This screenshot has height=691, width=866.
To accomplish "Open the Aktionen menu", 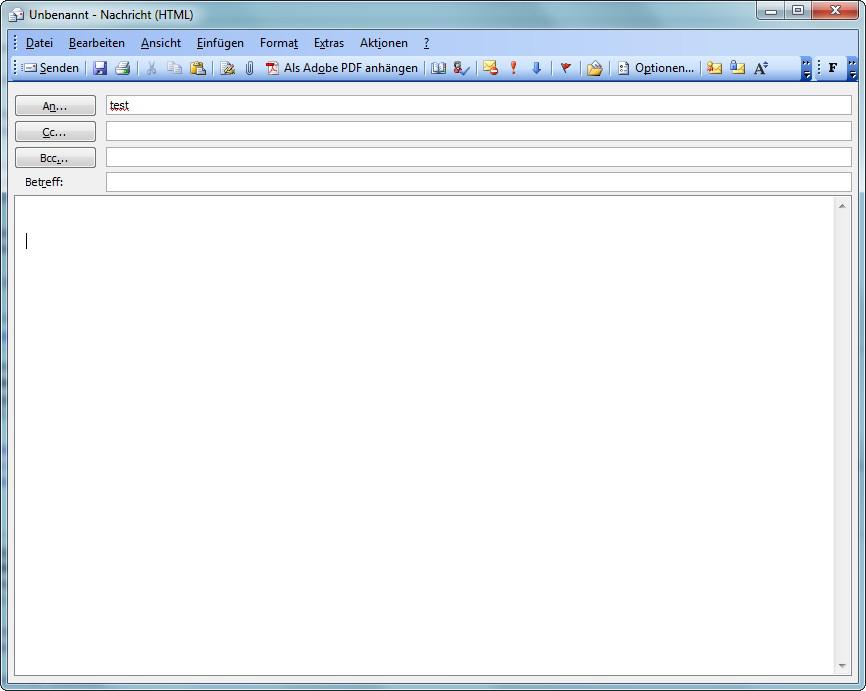I will (384, 43).
